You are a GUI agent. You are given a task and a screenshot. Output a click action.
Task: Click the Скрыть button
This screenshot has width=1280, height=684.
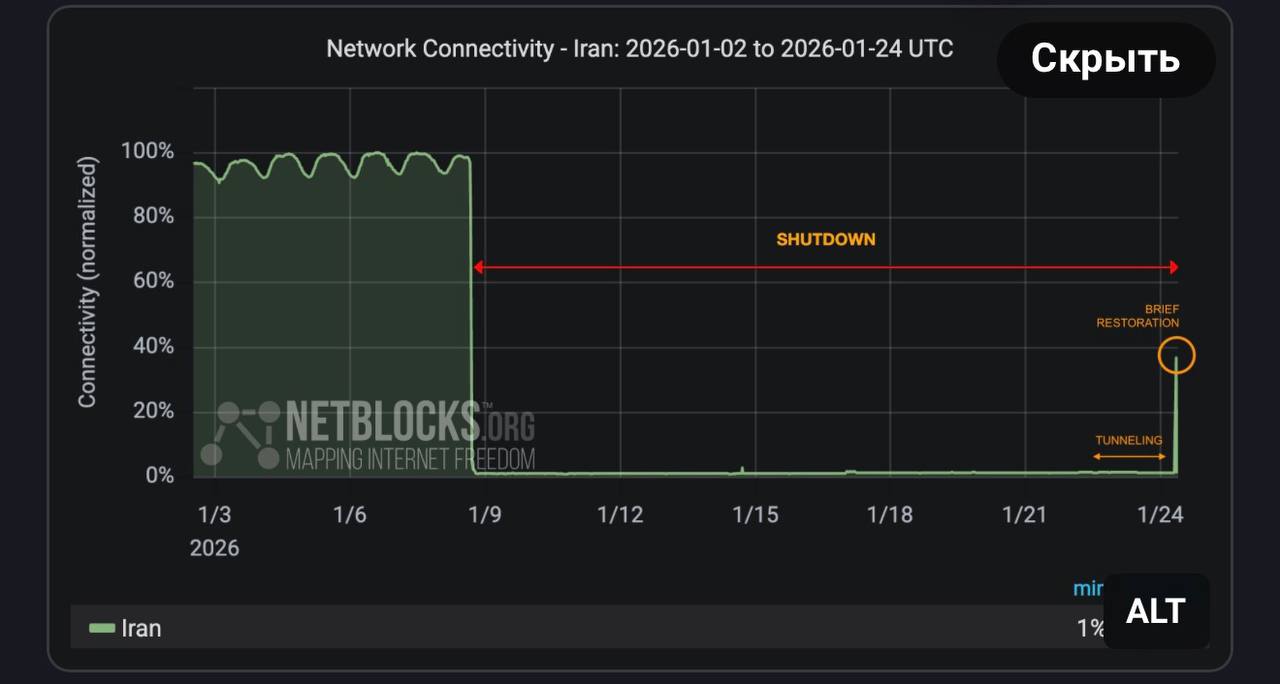(1105, 59)
